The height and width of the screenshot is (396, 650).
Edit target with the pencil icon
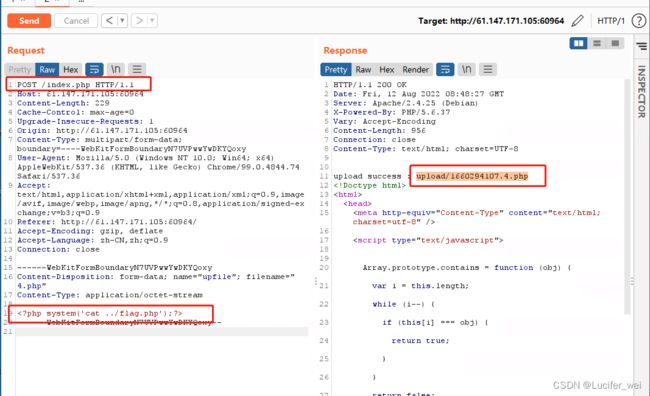[x=577, y=21]
